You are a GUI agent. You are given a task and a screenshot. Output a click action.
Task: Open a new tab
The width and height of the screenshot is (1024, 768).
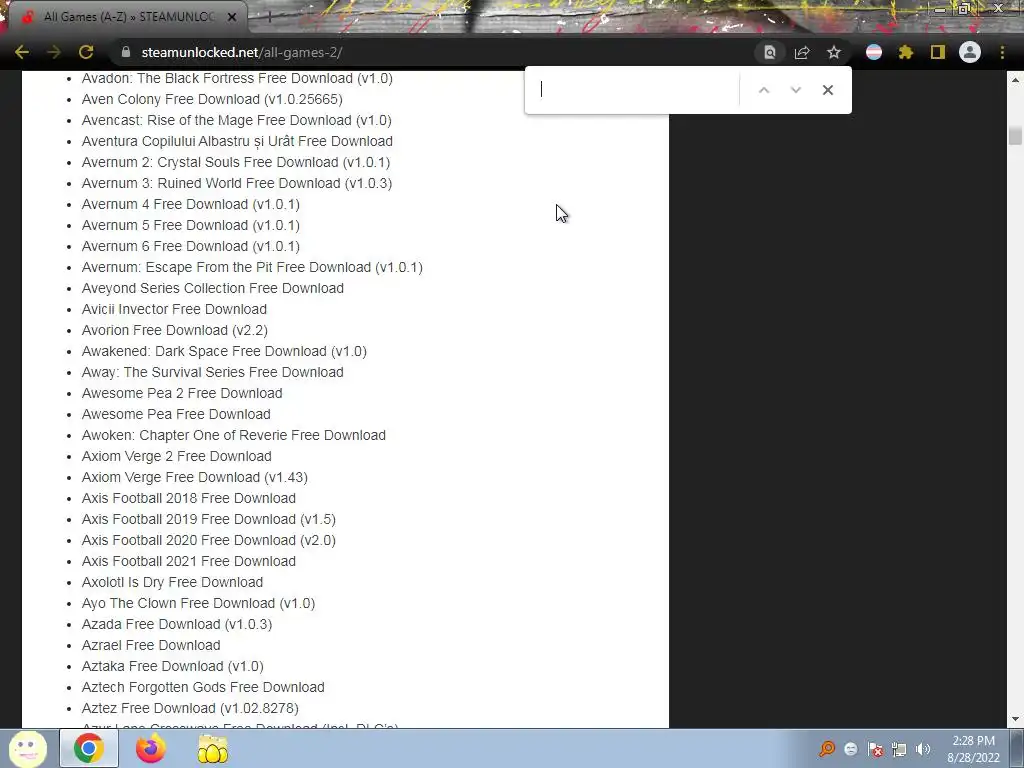tap(268, 18)
